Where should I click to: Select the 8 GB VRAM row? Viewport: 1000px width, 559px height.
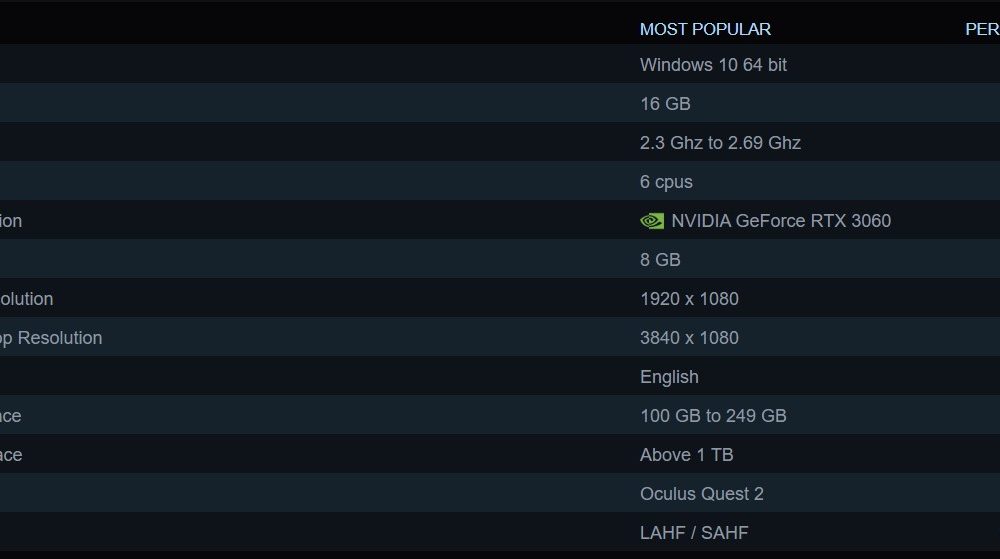(x=500, y=259)
